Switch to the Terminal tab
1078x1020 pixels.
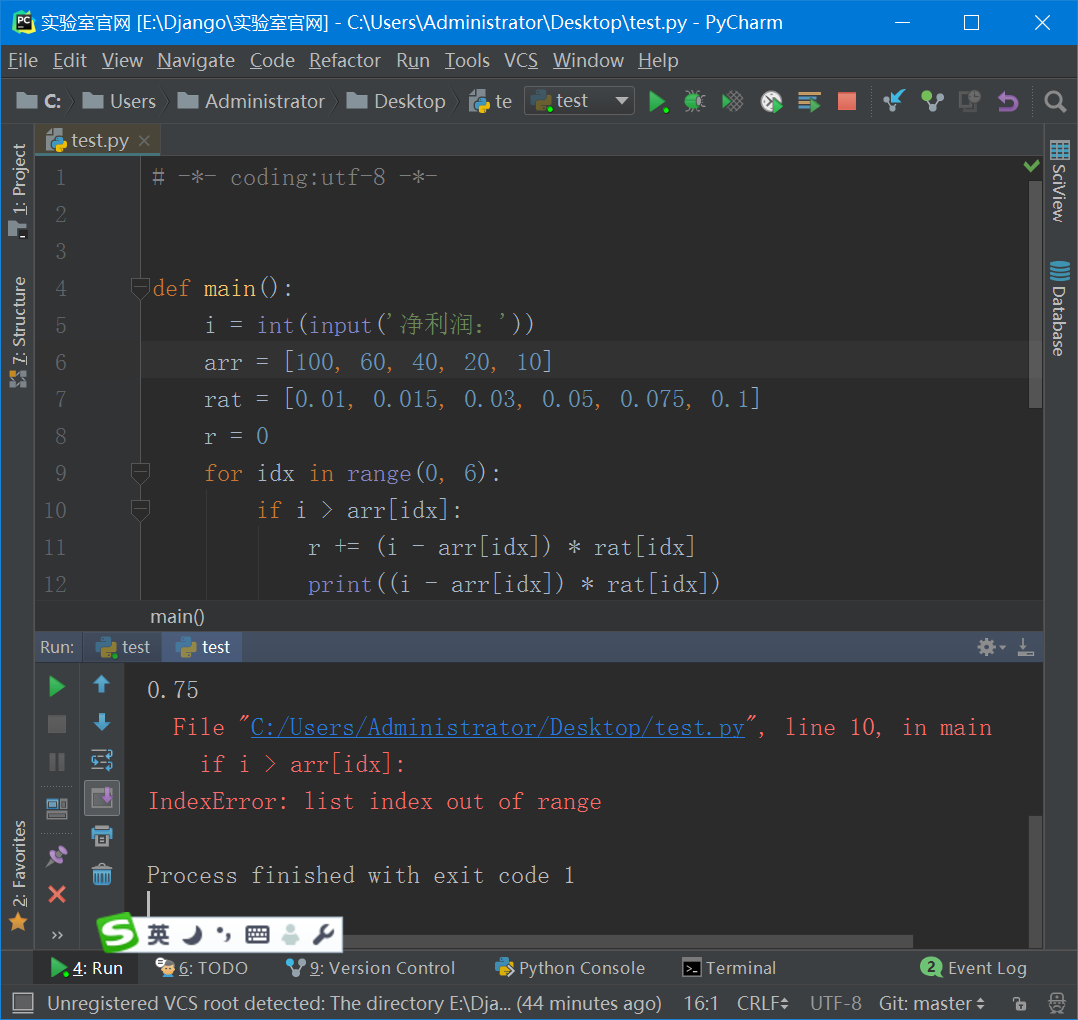point(729,968)
